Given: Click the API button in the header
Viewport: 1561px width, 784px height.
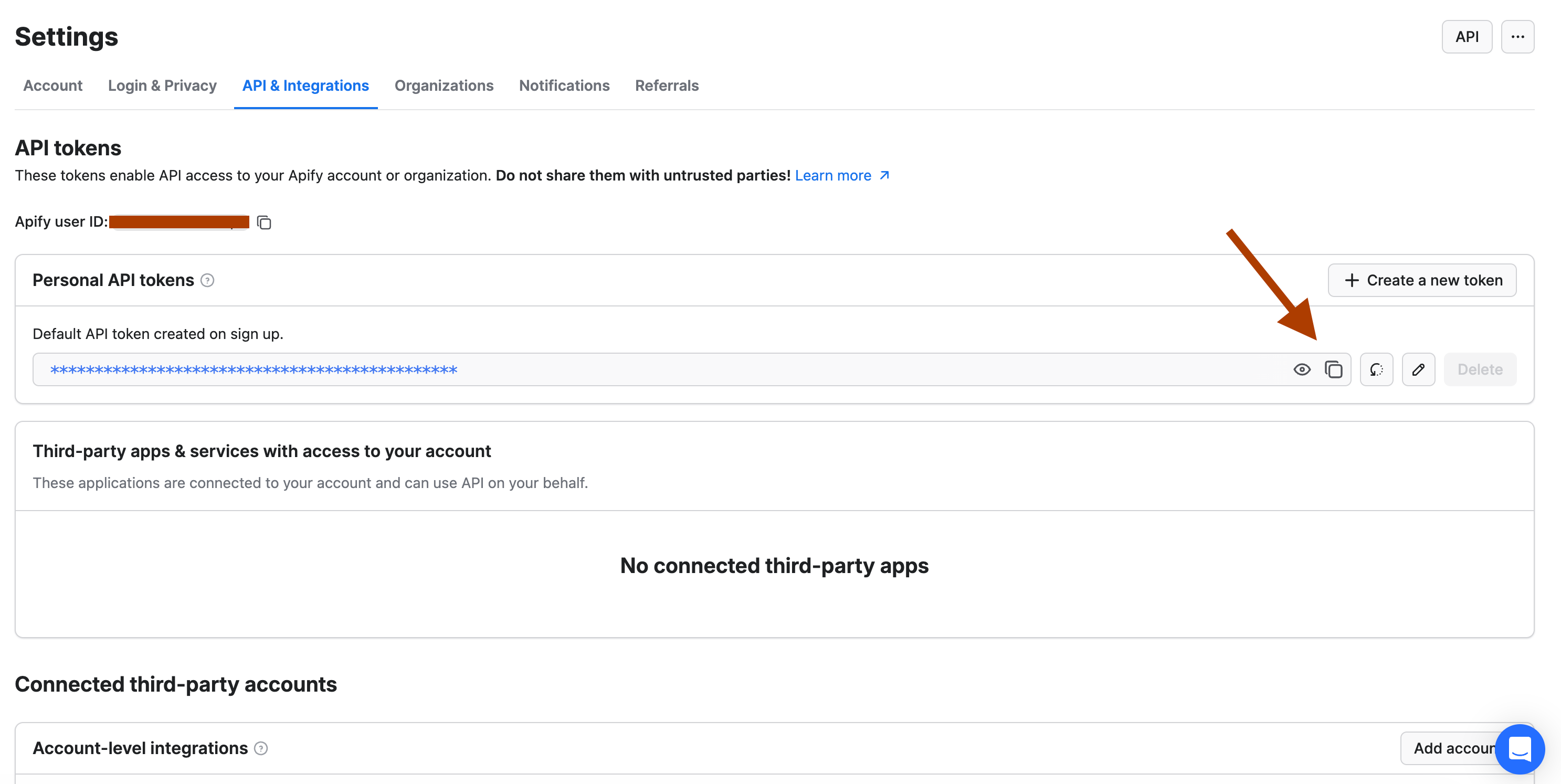Looking at the screenshot, I should click(x=1467, y=37).
